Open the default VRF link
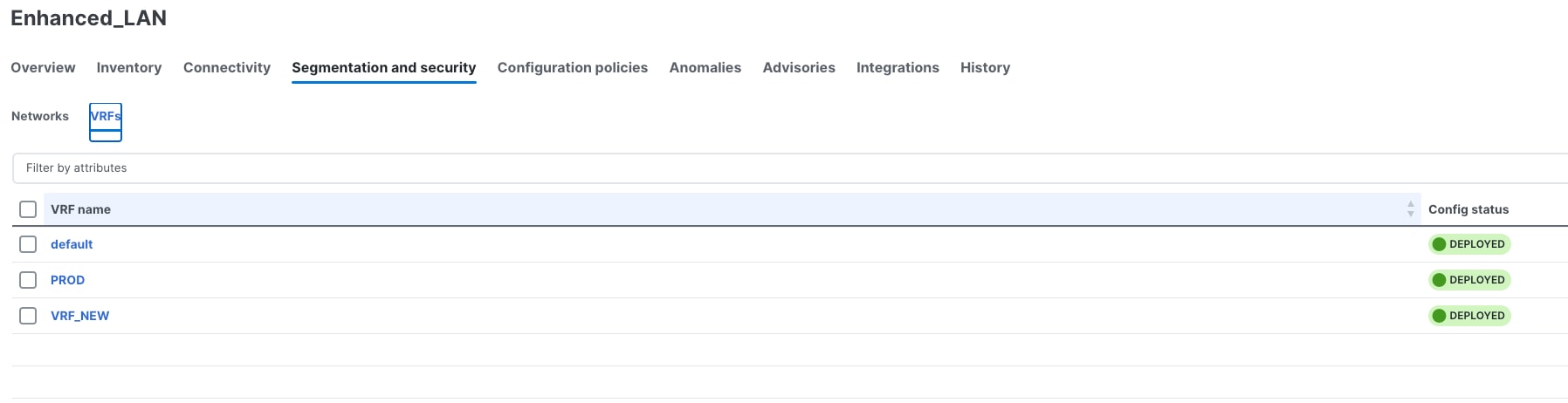This screenshot has height=403, width=1568. [x=72, y=244]
